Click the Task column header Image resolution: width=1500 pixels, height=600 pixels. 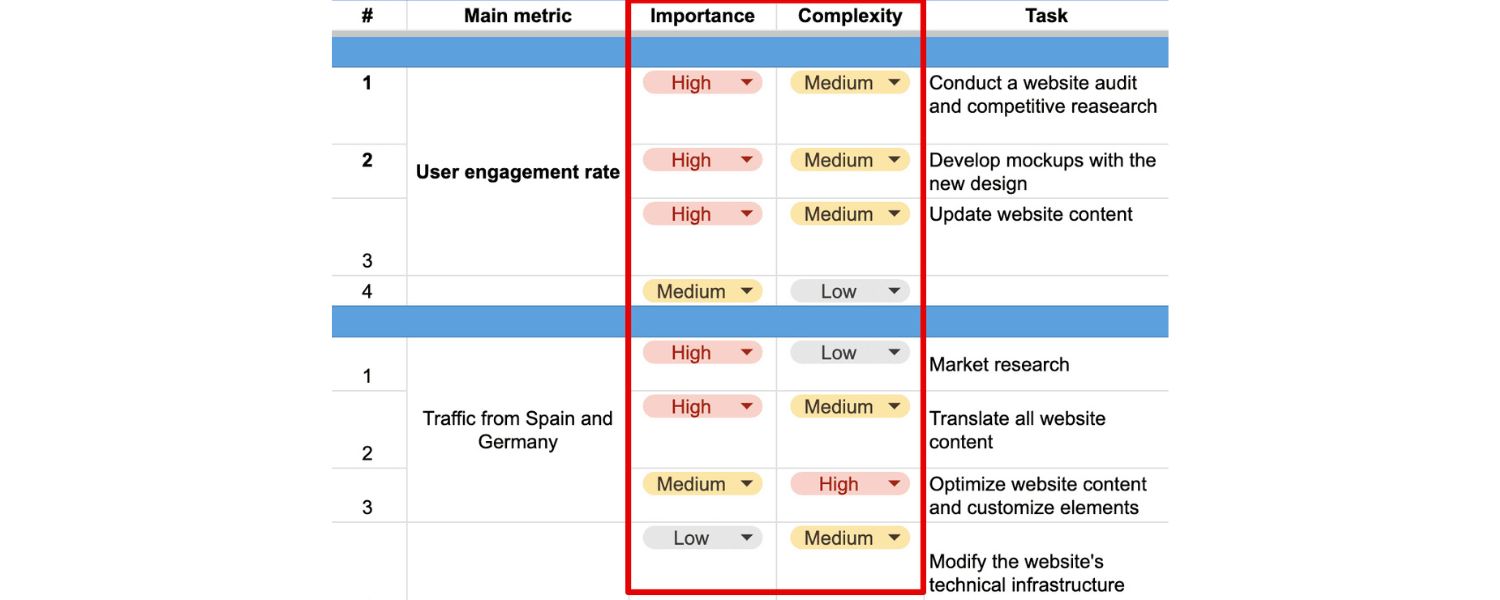point(1046,15)
